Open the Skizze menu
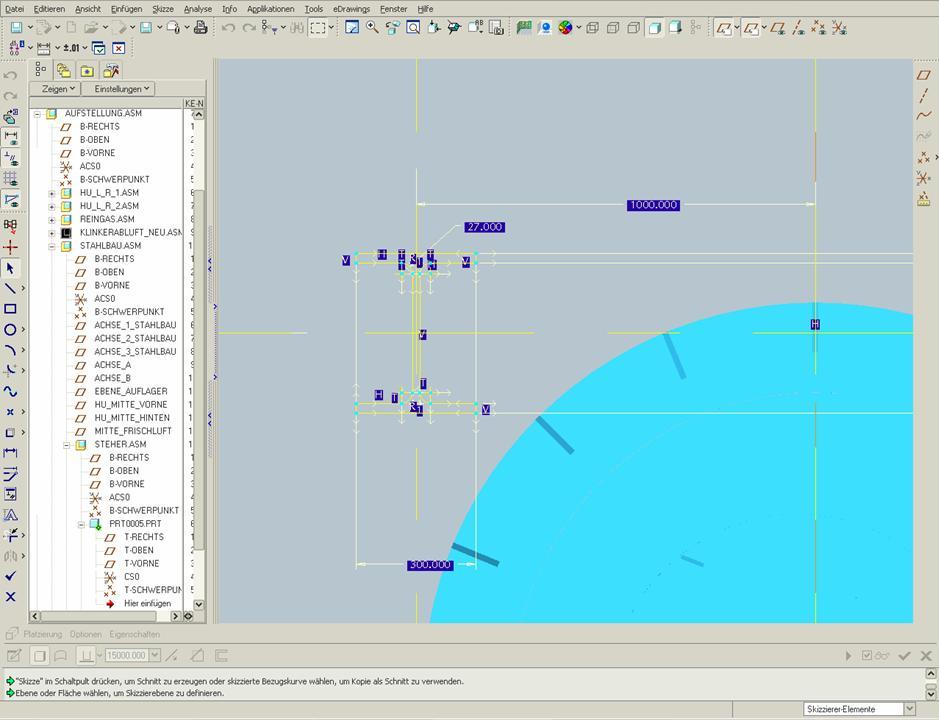The width and height of the screenshot is (939, 720). point(163,9)
